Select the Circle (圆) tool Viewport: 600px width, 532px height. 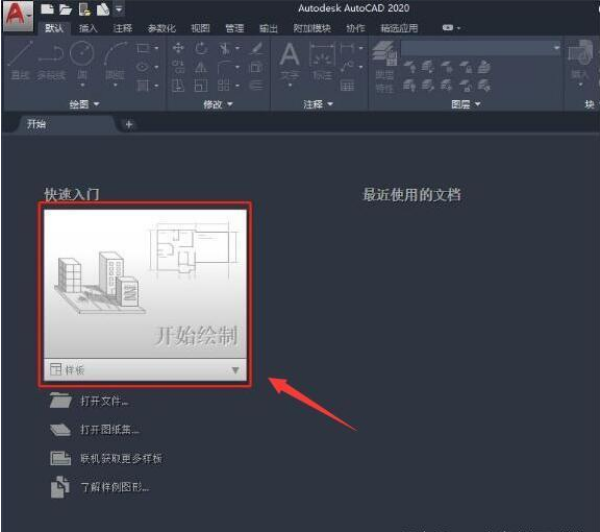click(81, 60)
